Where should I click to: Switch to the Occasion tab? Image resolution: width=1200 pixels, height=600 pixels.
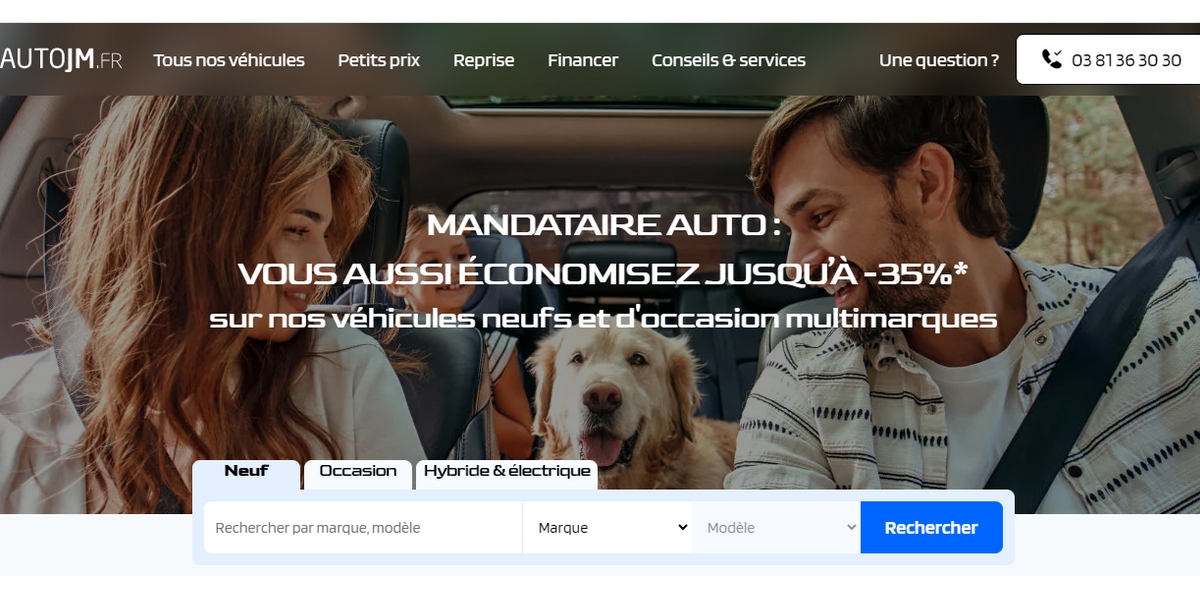click(x=358, y=474)
